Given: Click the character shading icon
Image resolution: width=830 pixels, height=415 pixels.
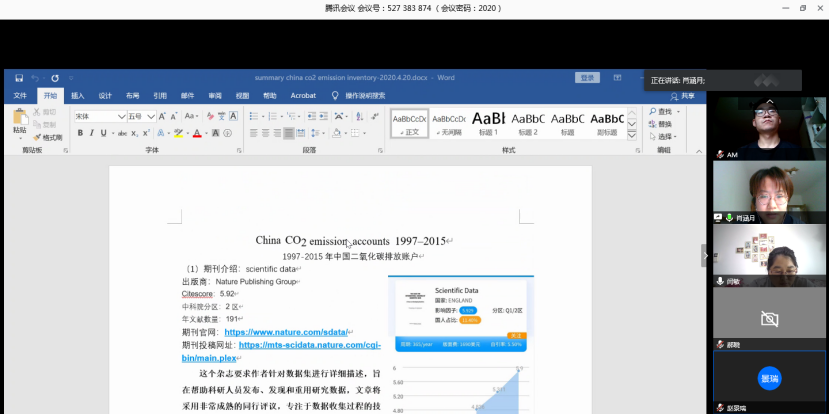Looking at the screenshot, I should (x=216, y=133).
